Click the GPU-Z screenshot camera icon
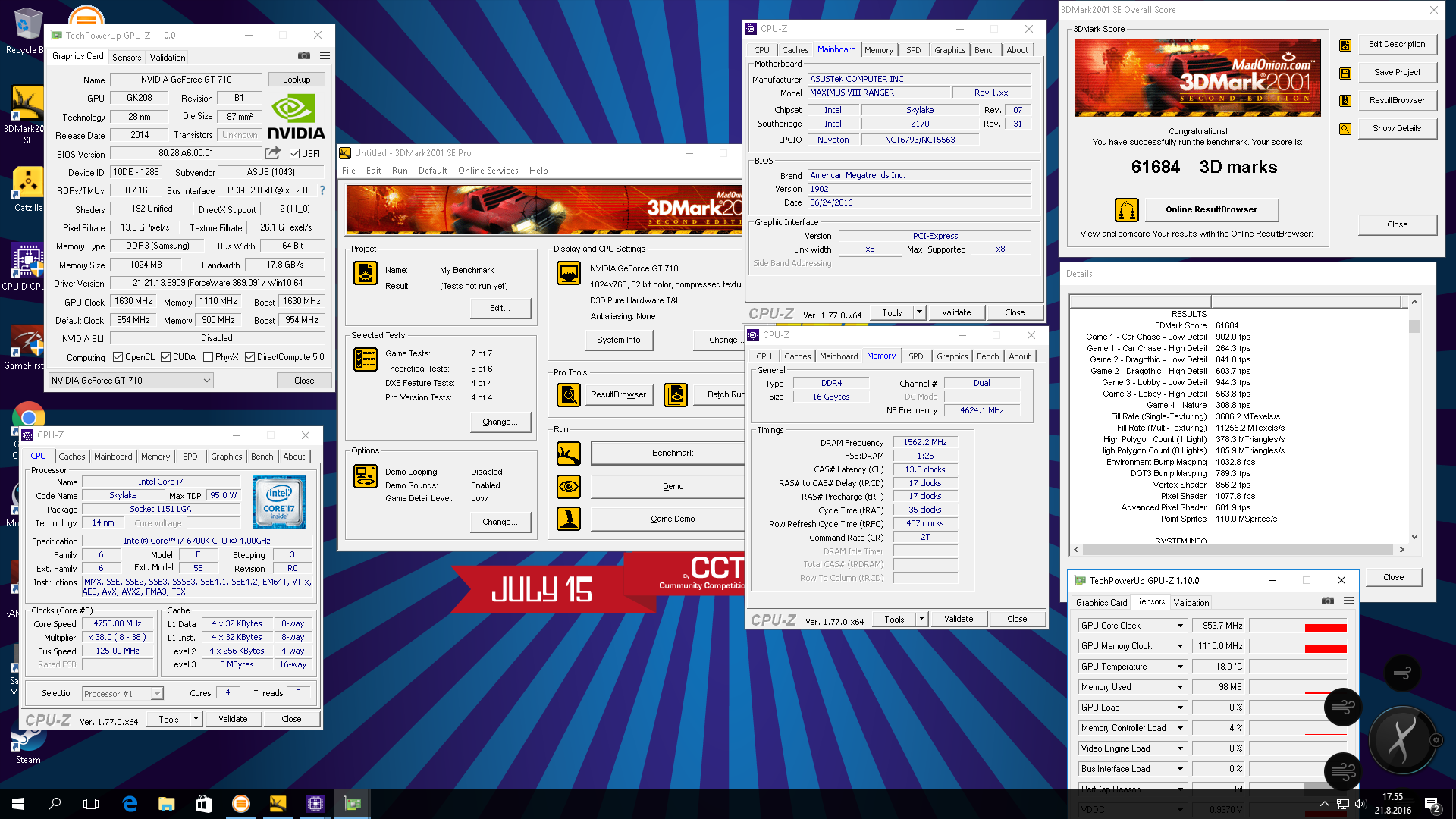The height and width of the screenshot is (819, 1456). click(x=304, y=55)
